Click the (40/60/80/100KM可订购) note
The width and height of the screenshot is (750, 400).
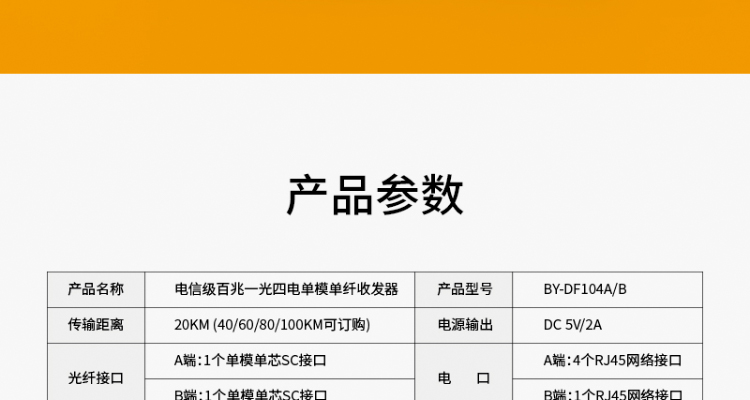[285, 325]
